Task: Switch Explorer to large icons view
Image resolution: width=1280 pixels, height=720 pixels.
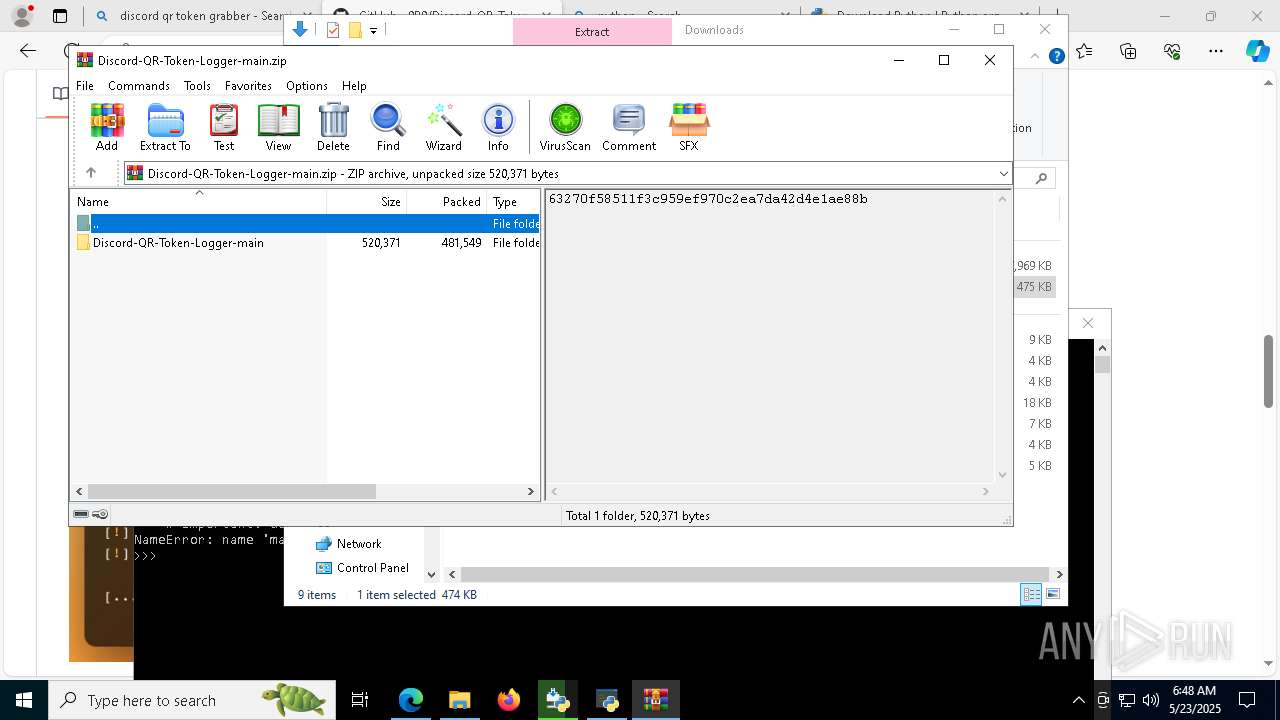Action: (1052, 594)
